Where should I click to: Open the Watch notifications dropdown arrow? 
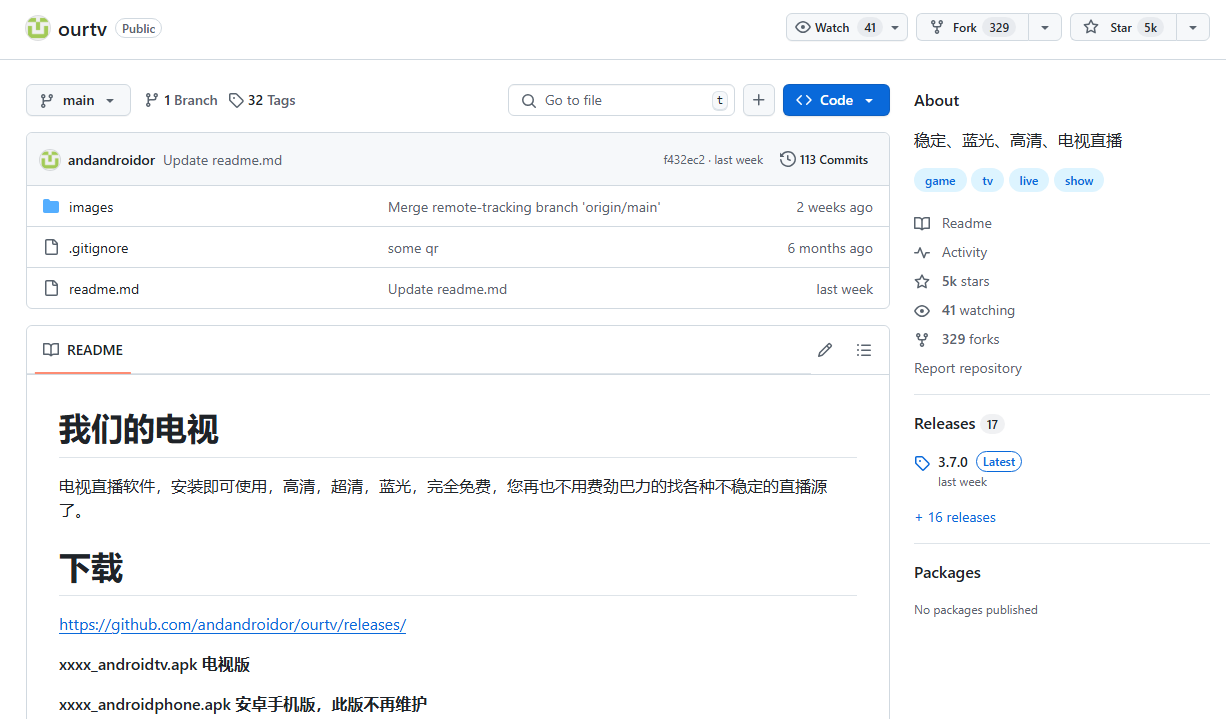(x=895, y=28)
